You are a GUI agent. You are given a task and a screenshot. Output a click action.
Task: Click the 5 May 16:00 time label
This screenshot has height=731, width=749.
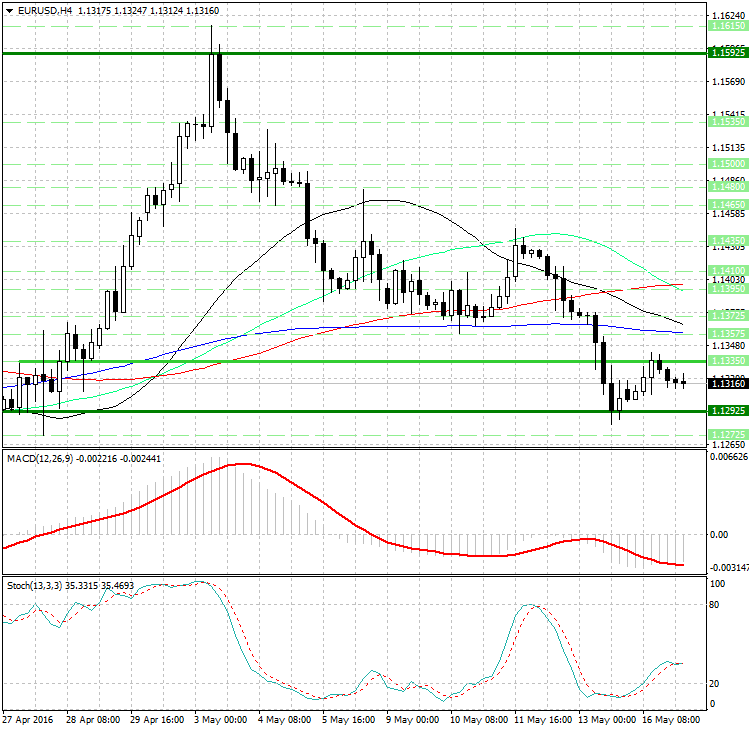pos(349,720)
